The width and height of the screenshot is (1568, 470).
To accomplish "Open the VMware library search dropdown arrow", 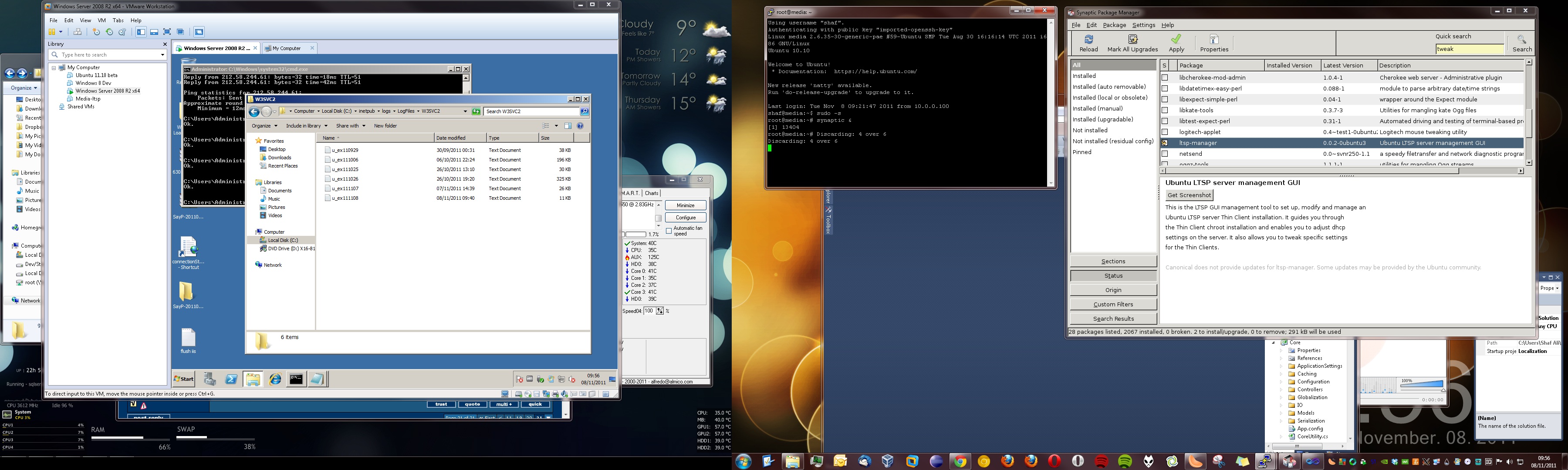I will click(x=162, y=55).
